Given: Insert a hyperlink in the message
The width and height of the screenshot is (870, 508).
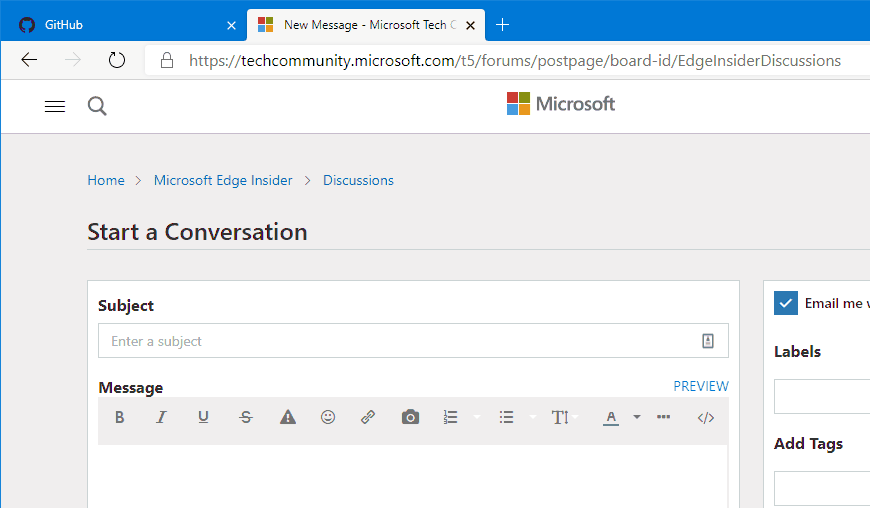Looking at the screenshot, I should click(368, 418).
